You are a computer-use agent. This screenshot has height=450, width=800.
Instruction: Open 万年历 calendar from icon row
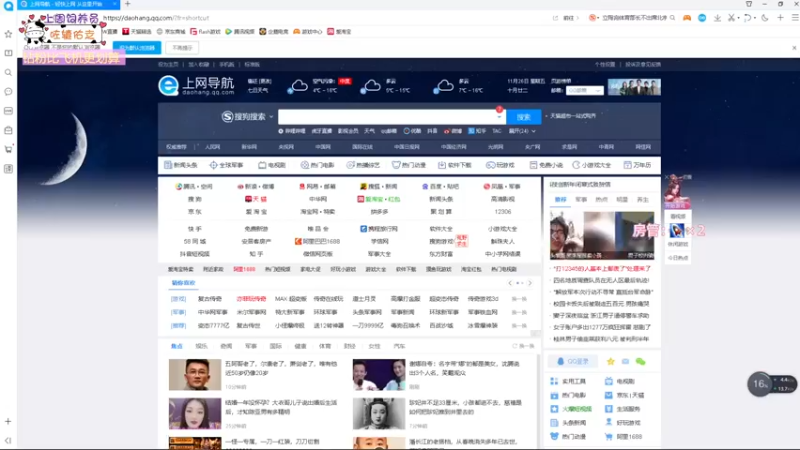(638, 165)
